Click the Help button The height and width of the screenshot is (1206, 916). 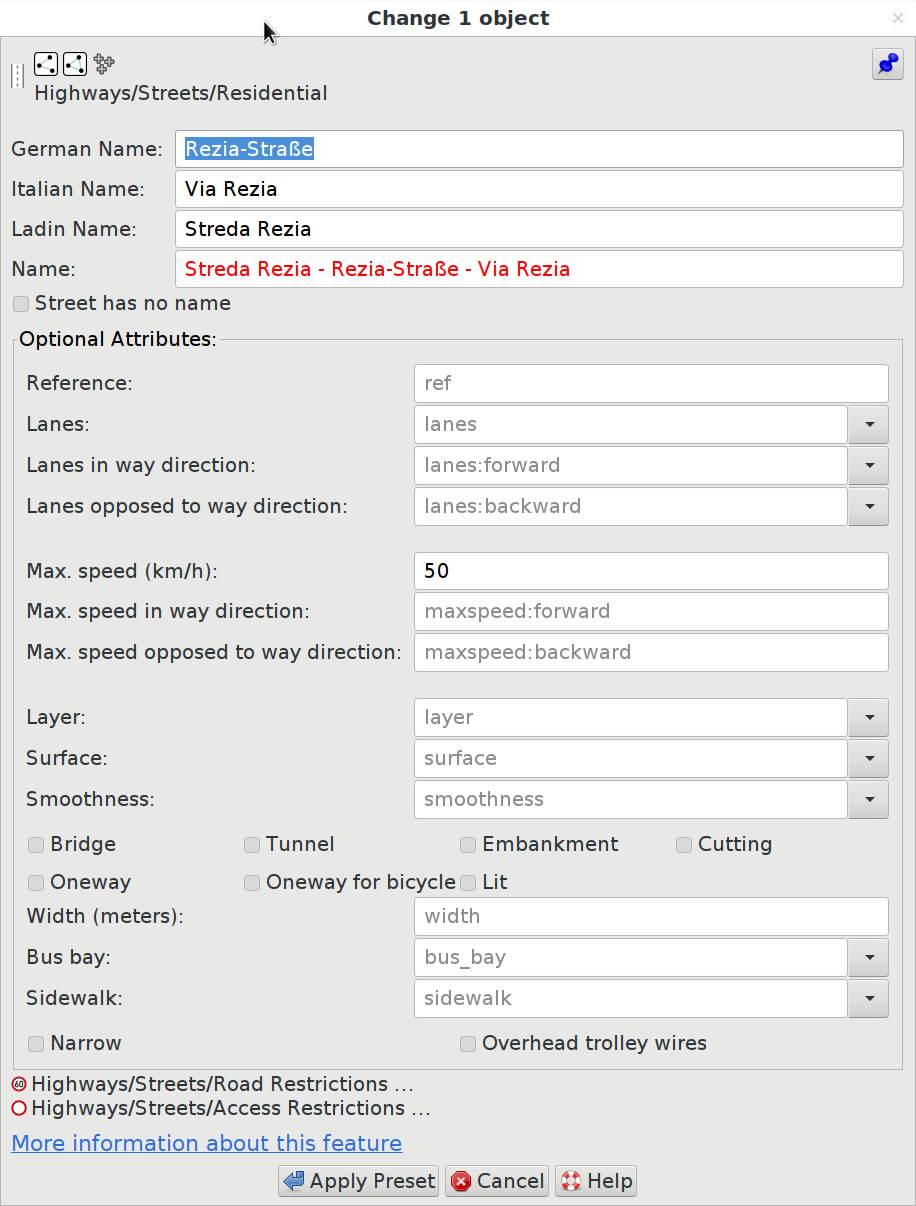(596, 1181)
